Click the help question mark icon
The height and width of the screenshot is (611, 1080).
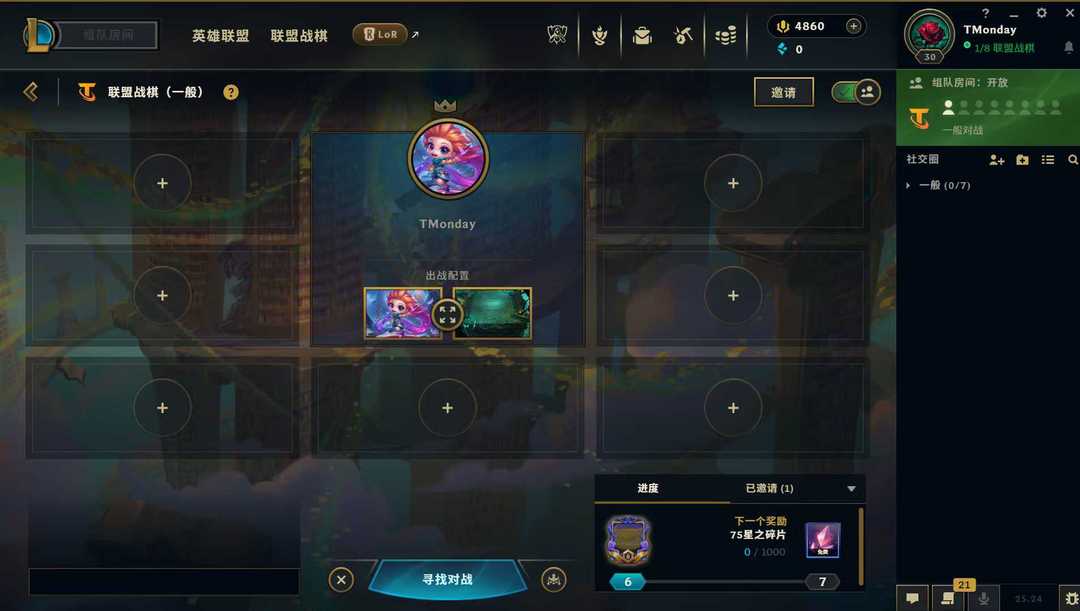[231, 92]
